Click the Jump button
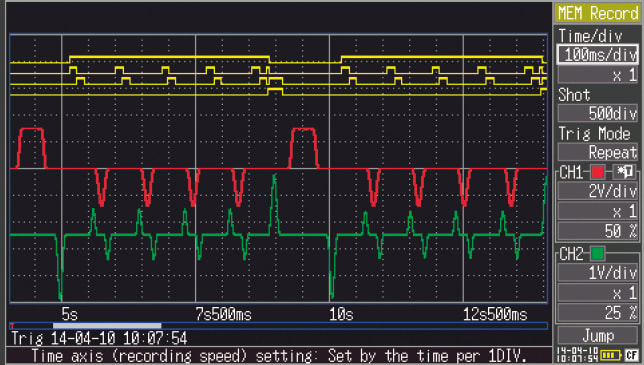The image size is (644, 365). coord(598,336)
